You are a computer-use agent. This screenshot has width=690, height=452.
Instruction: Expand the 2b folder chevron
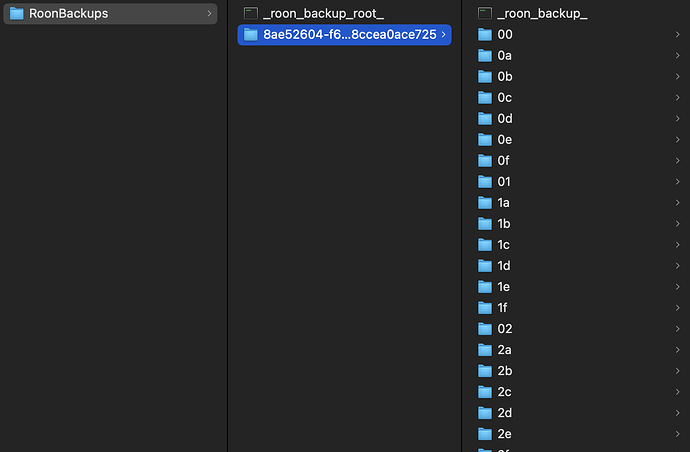(x=678, y=371)
